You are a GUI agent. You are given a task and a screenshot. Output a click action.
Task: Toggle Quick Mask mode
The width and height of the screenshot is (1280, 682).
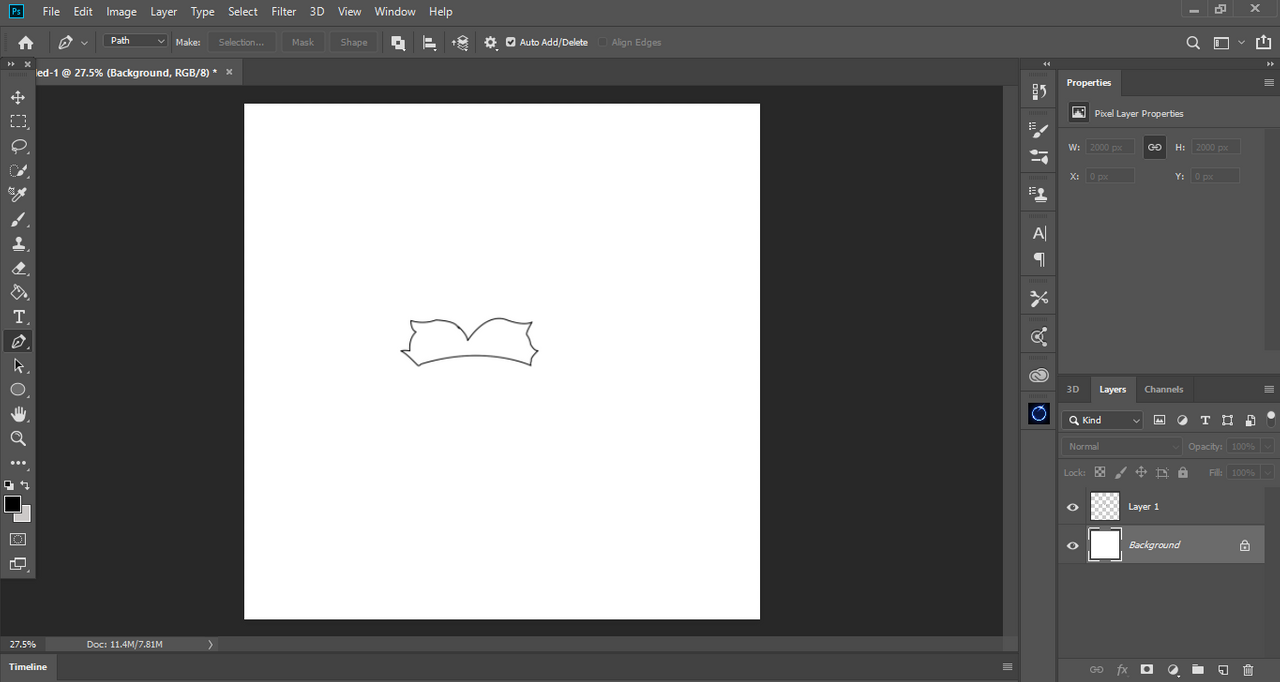pos(18,539)
